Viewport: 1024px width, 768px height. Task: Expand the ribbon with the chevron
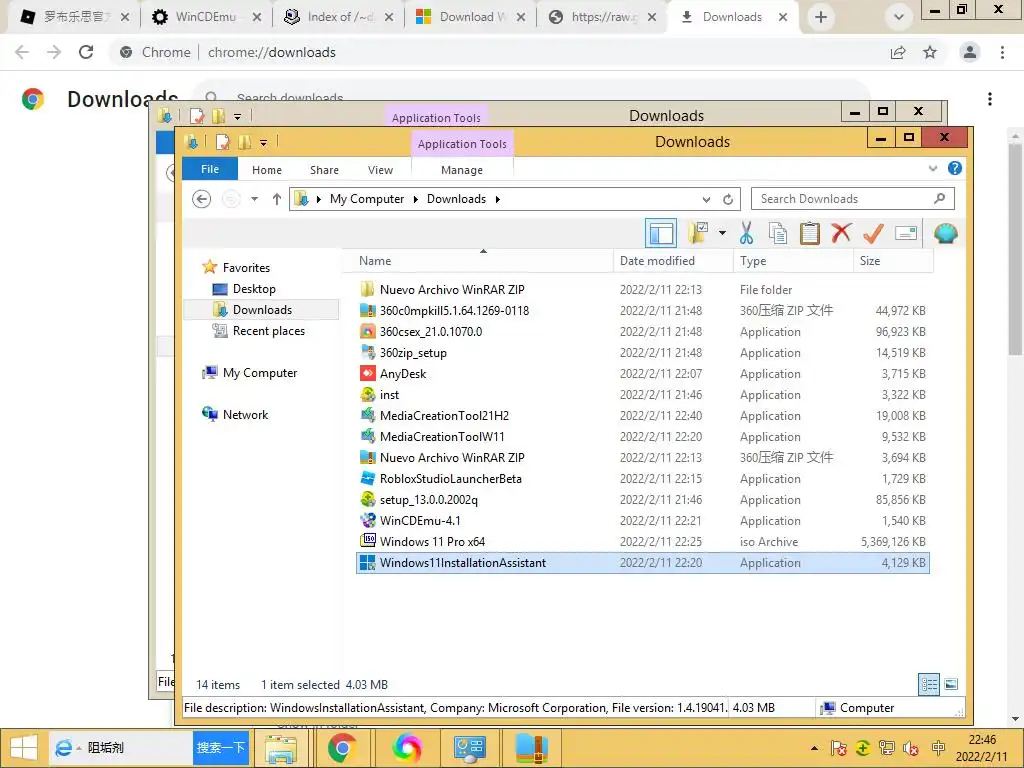pyautogui.click(x=933, y=168)
